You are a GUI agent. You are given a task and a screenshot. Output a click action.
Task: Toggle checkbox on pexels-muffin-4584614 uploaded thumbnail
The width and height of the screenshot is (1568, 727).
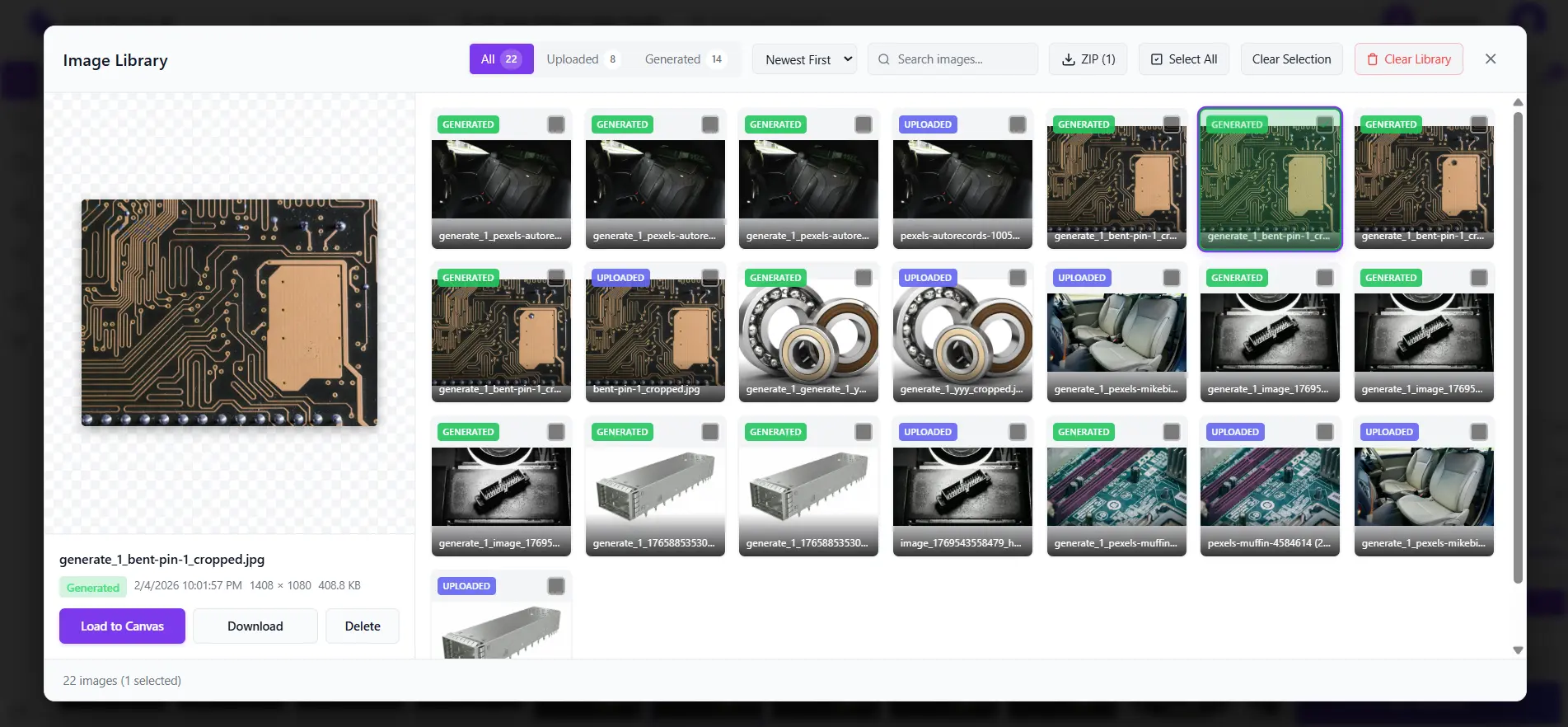tap(1324, 432)
